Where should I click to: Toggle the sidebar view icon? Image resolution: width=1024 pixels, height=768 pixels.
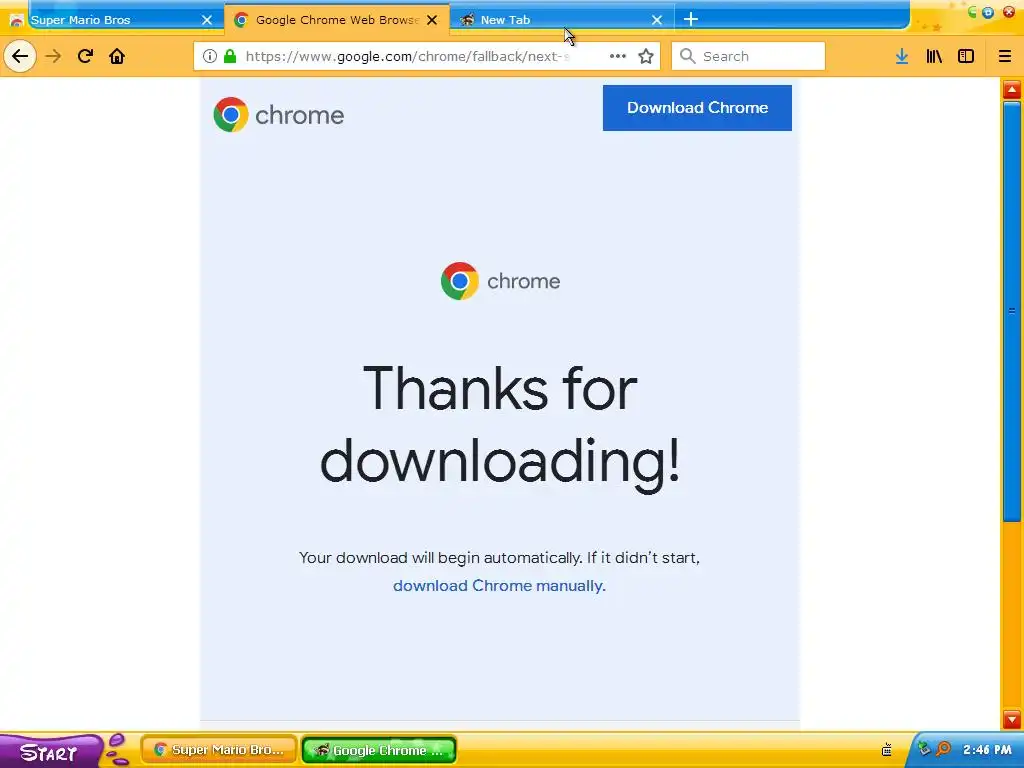tap(966, 56)
